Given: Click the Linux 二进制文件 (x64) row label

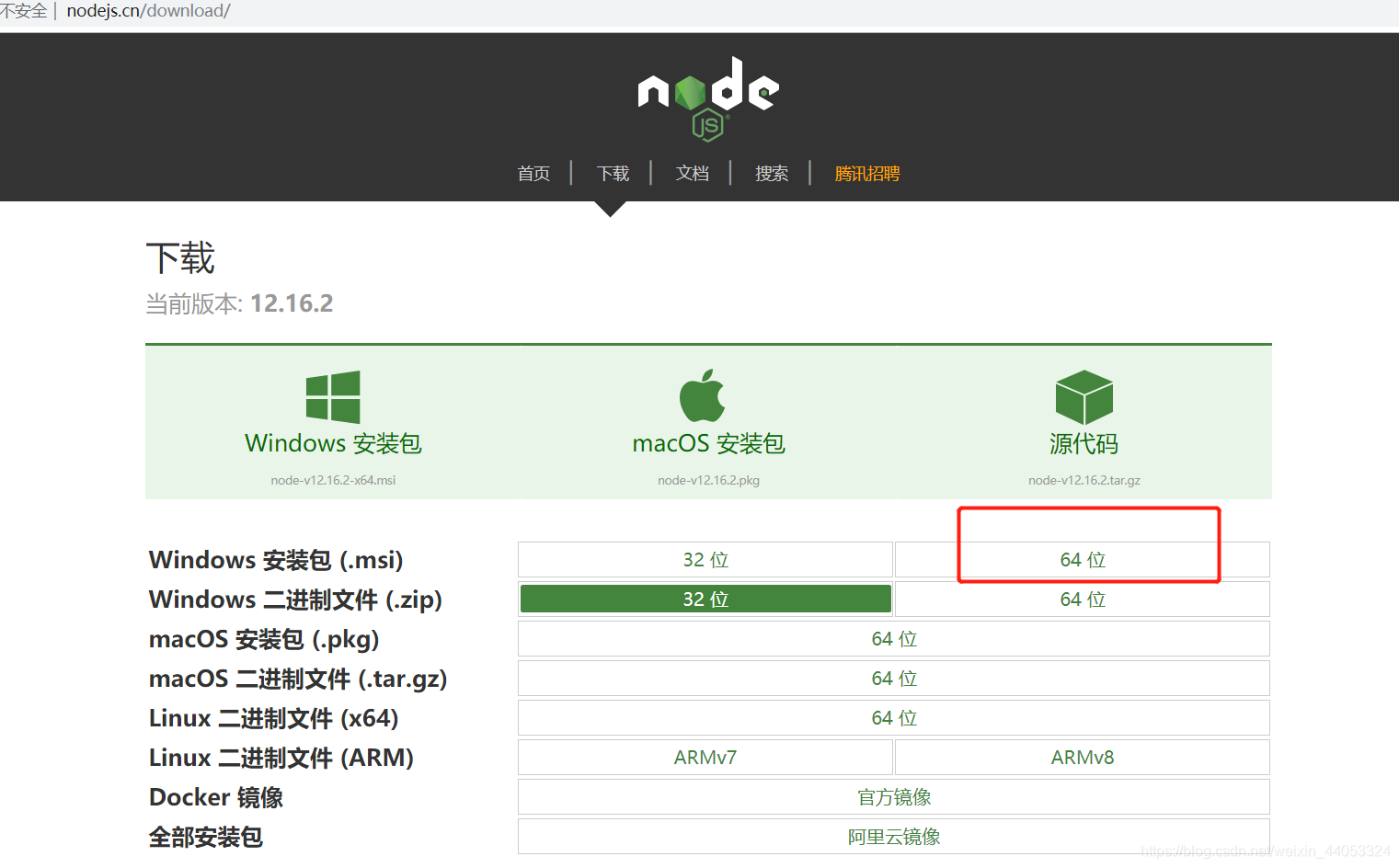Looking at the screenshot, I should click(x=274, y=718).
